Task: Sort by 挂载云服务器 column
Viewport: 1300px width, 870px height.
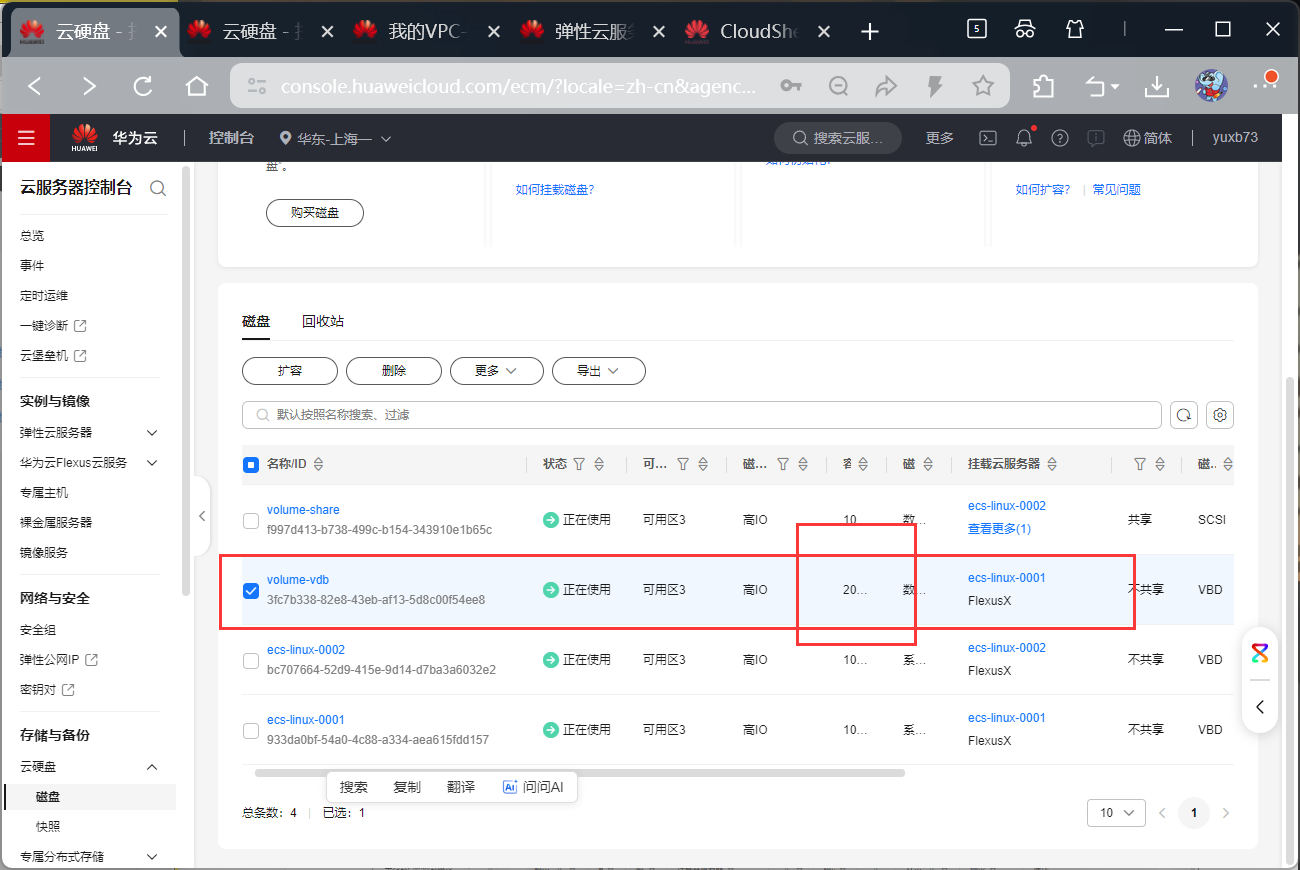Action: (x=1053, y=464)
